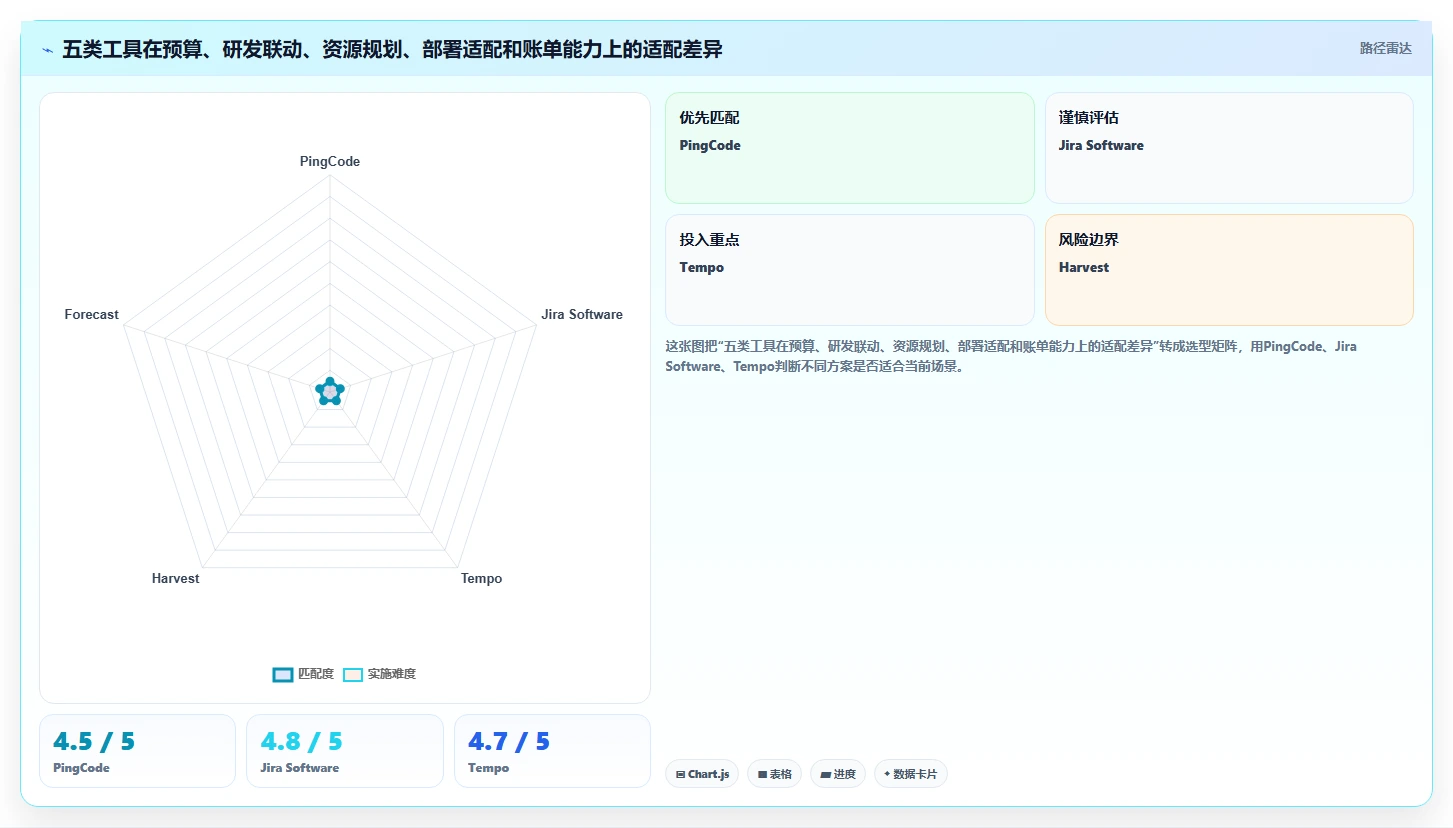Open the 风险边界 Harvest card
The width and height of the screenshot is (1453, 828).
1229,270
